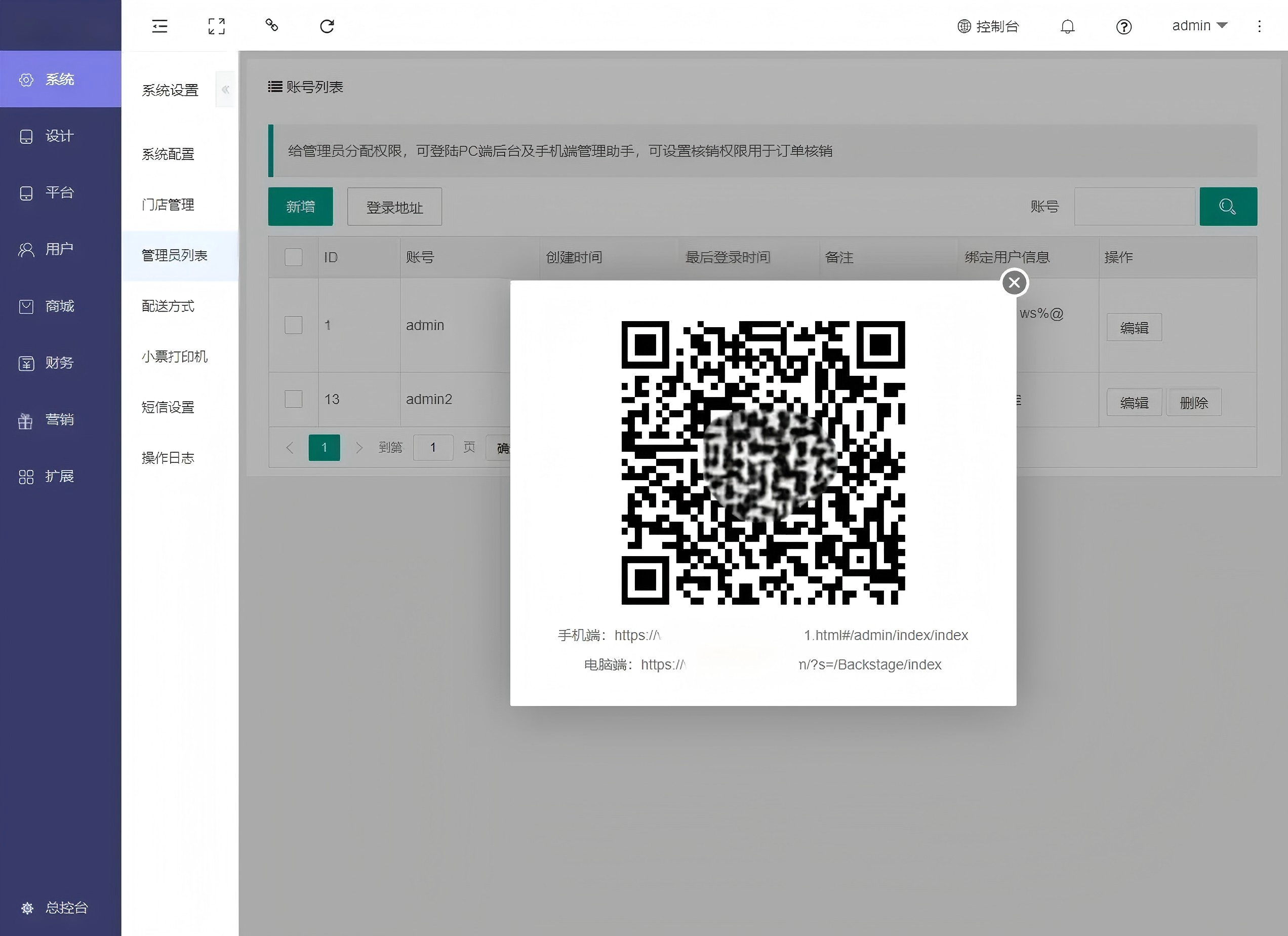This screenshot has width=1288, height=936.
Task: Refresh the page with reload icon
Action: tap(327, 26)
